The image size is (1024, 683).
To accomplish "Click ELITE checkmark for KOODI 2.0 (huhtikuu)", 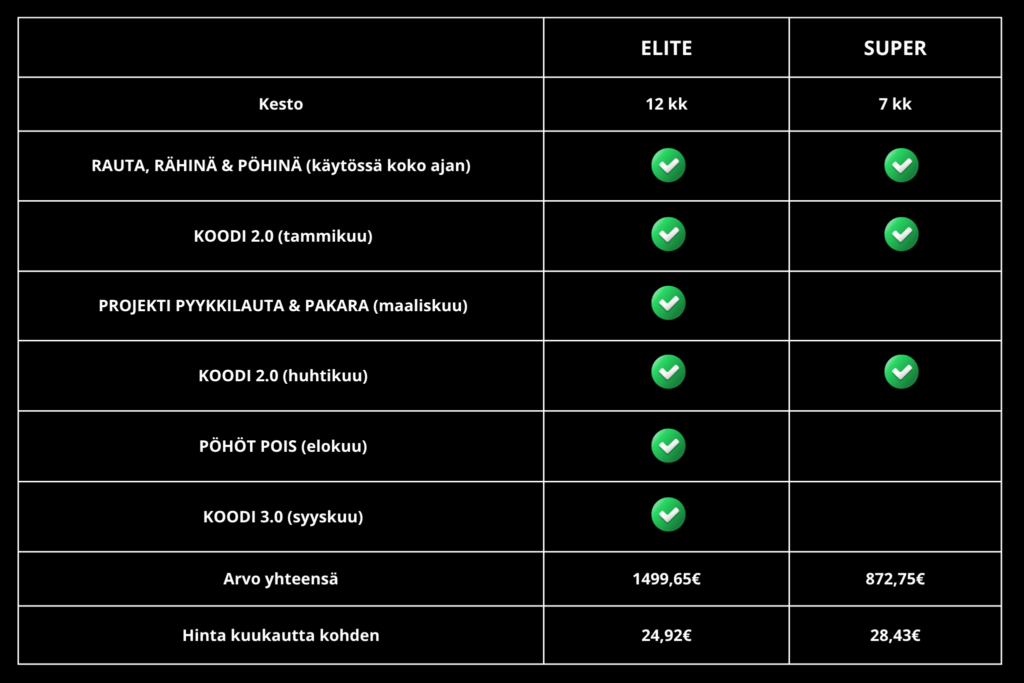I will click(x=668, y=372).
